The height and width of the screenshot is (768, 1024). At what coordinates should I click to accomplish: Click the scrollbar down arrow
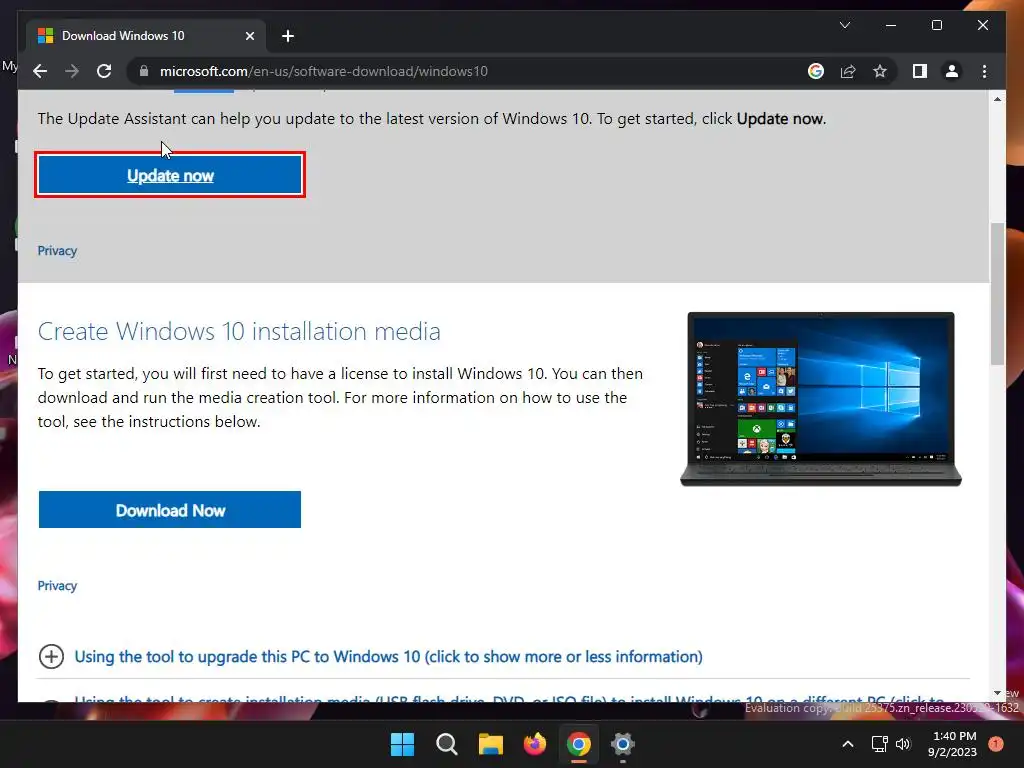tap(997, 693)
